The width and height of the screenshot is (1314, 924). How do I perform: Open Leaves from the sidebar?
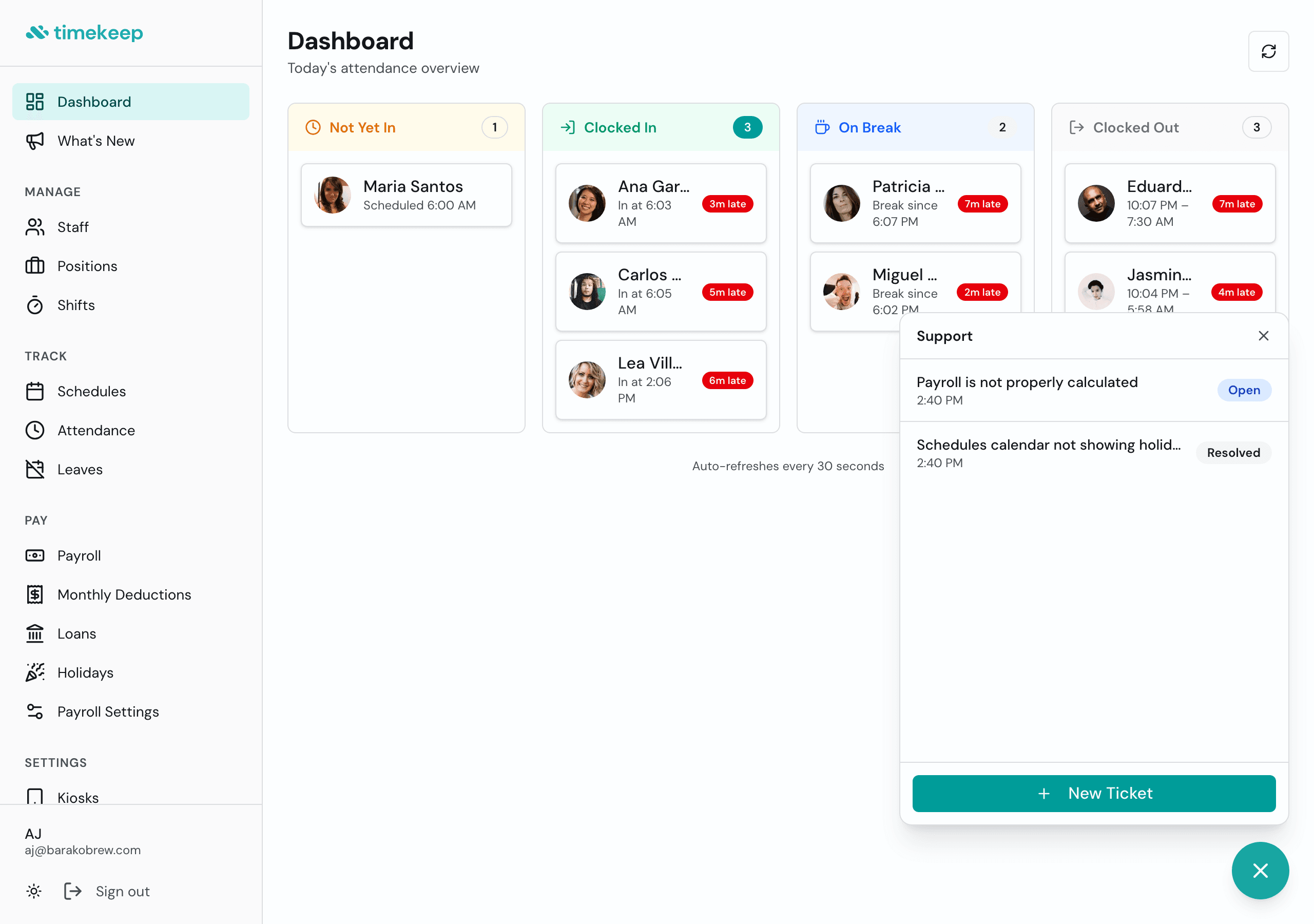[x=80, y=469]
